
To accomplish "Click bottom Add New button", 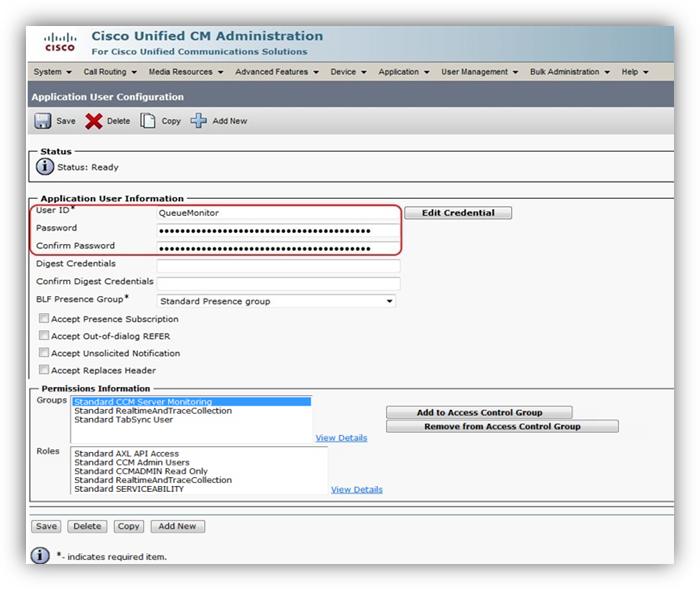I will point(177,526).
